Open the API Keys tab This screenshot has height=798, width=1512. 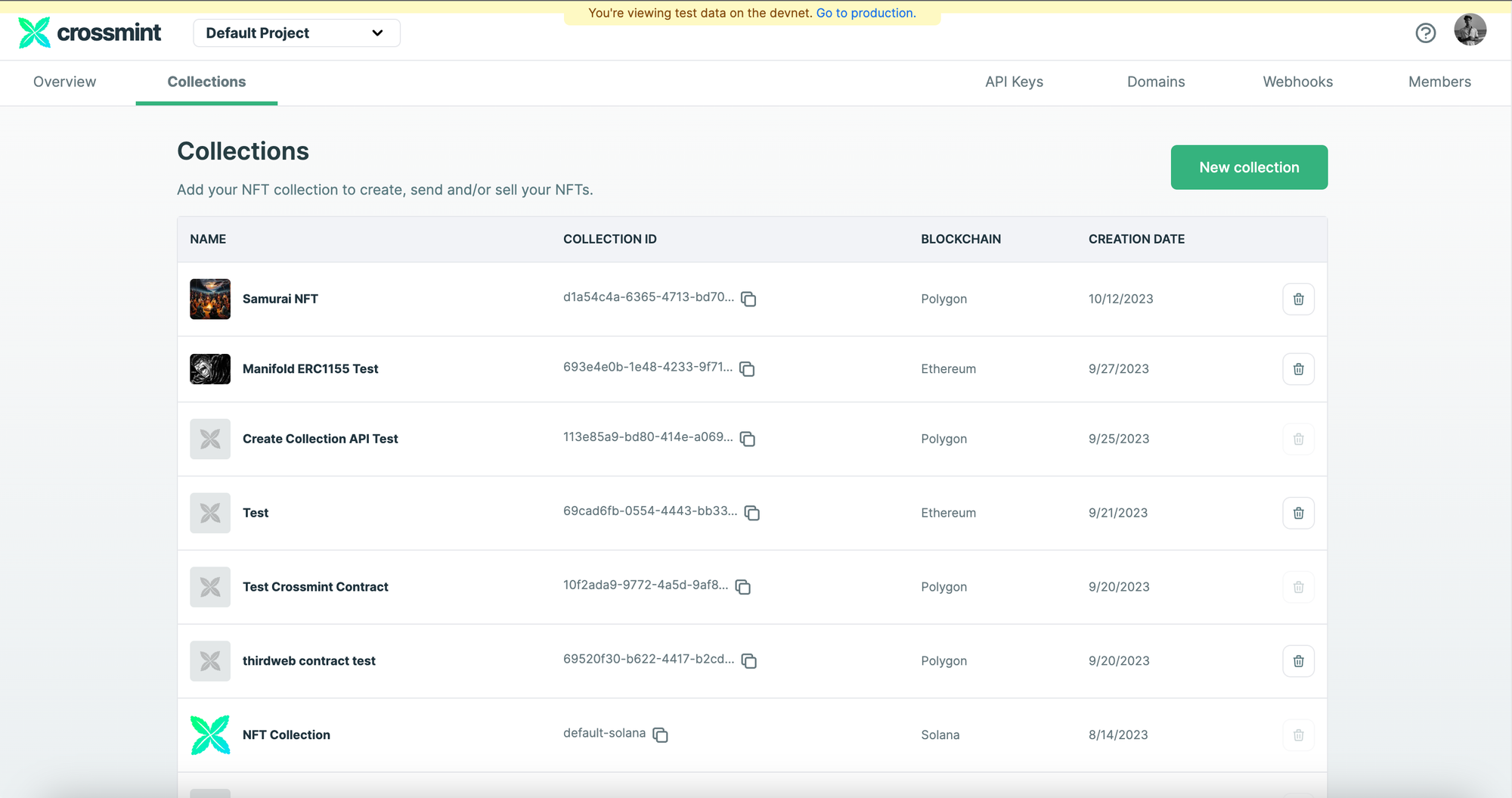(1014, 82)
